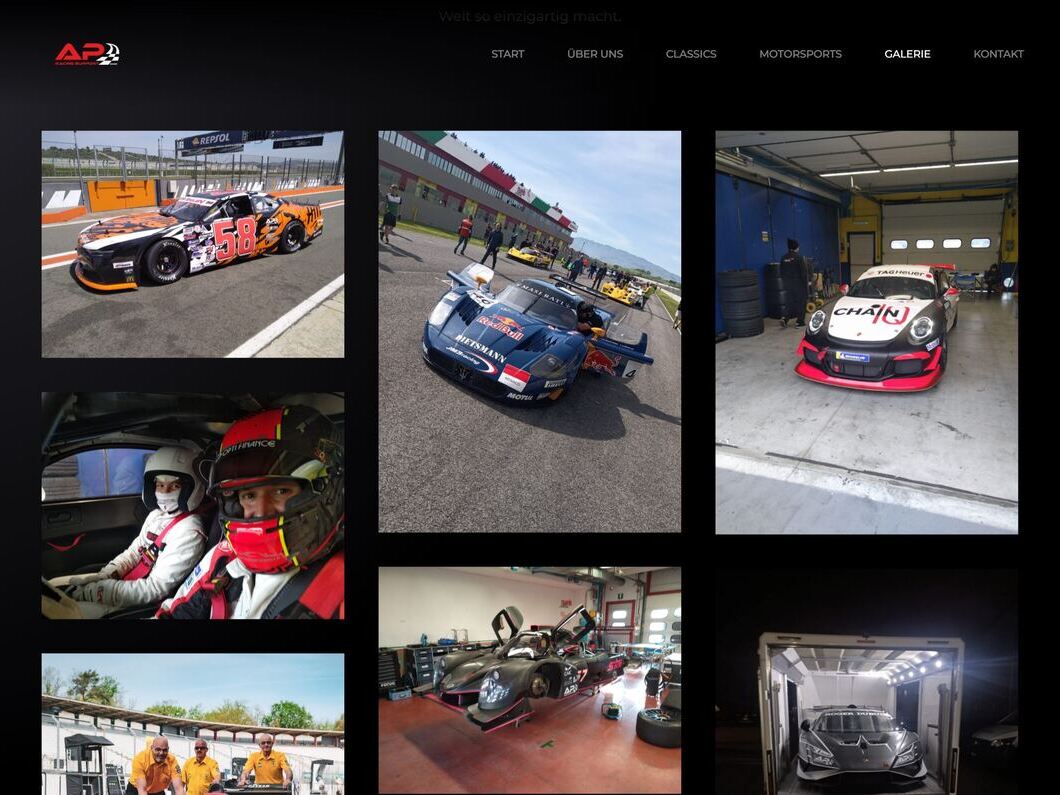
Task: Open the MOTORSPORTS navigation link
Action: pyautogui.click(x=800, y=54)
